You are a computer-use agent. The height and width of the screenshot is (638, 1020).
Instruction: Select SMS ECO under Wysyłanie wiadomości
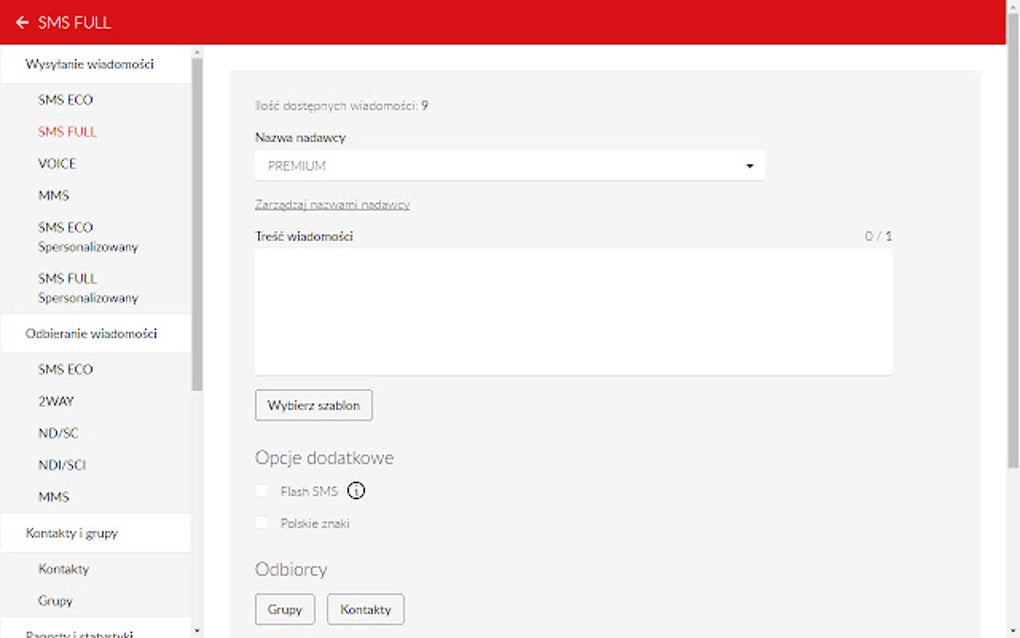pos(66,100)
